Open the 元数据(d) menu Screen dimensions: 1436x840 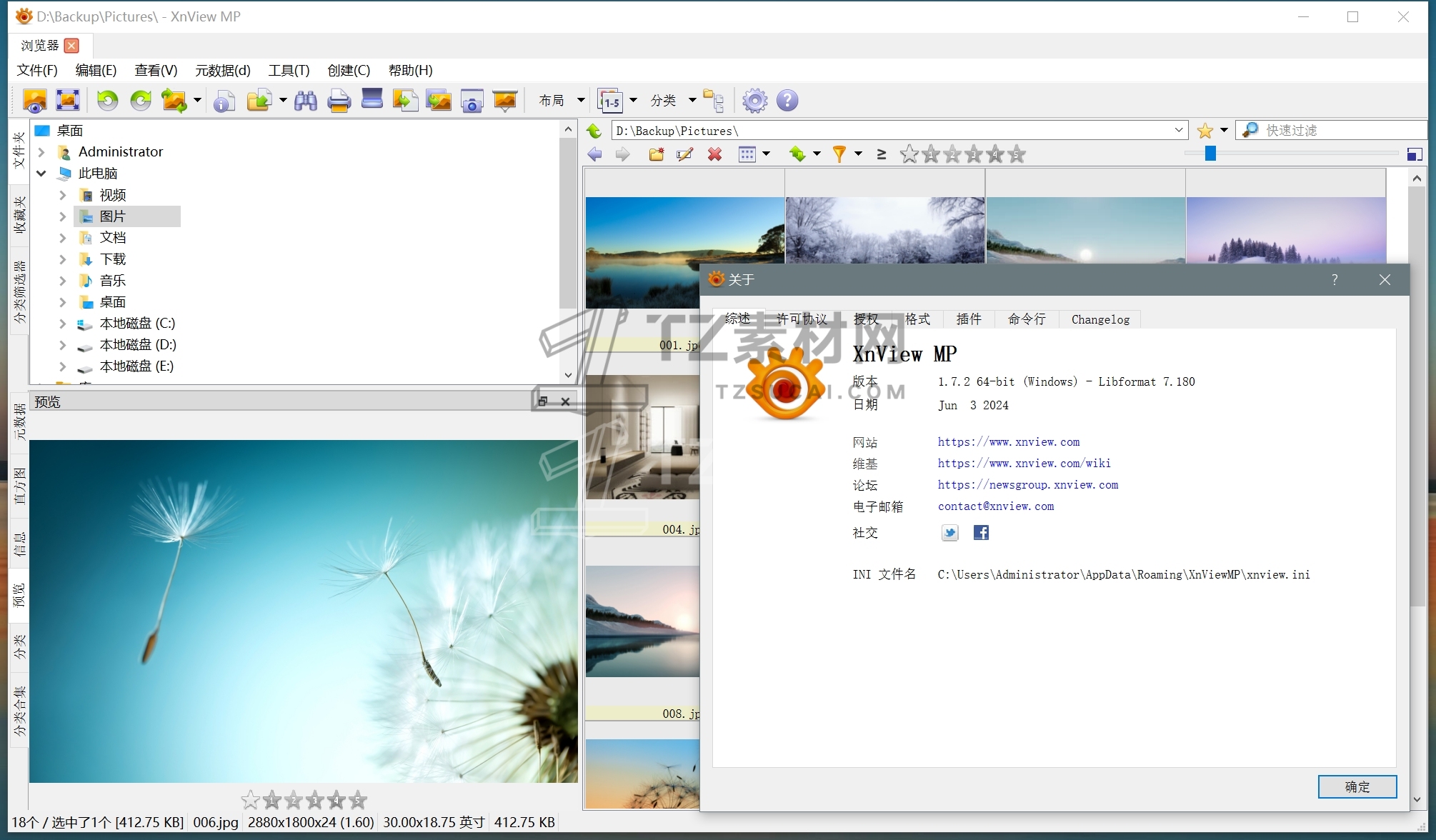click(x=223, y=70)
